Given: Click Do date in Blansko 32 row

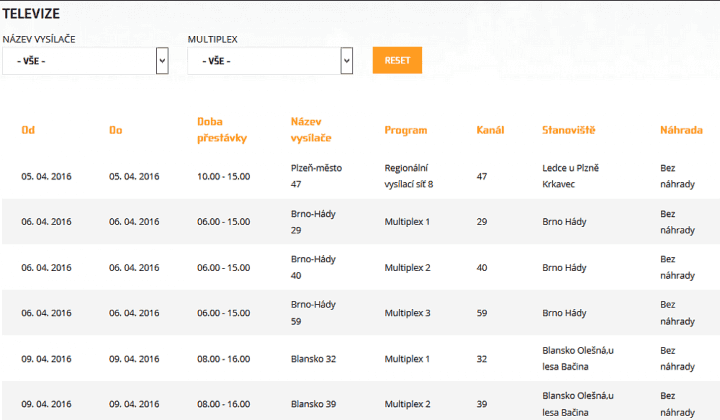Looking at the screenshot, I should click(134, 359).
